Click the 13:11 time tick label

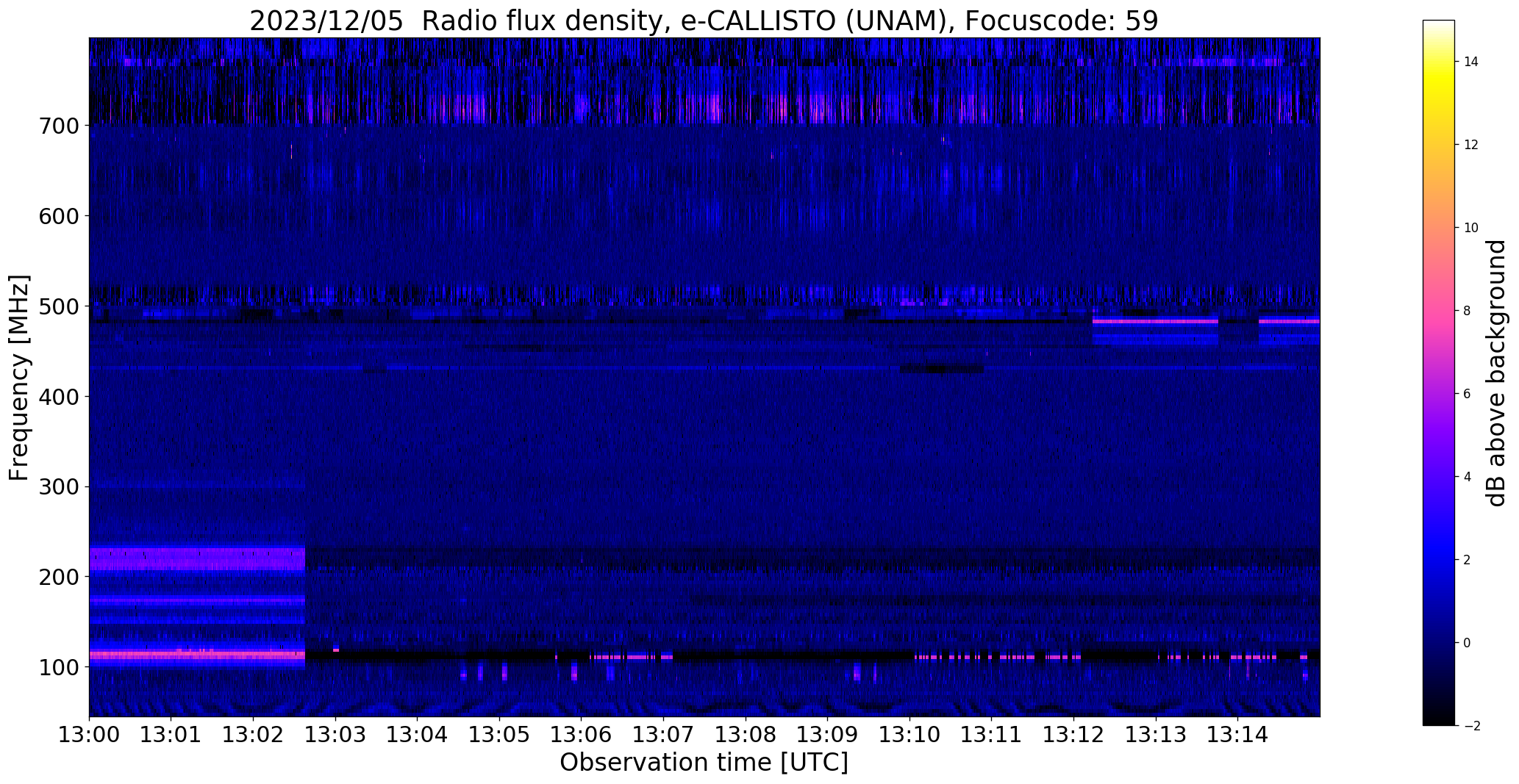click(991, 735)
